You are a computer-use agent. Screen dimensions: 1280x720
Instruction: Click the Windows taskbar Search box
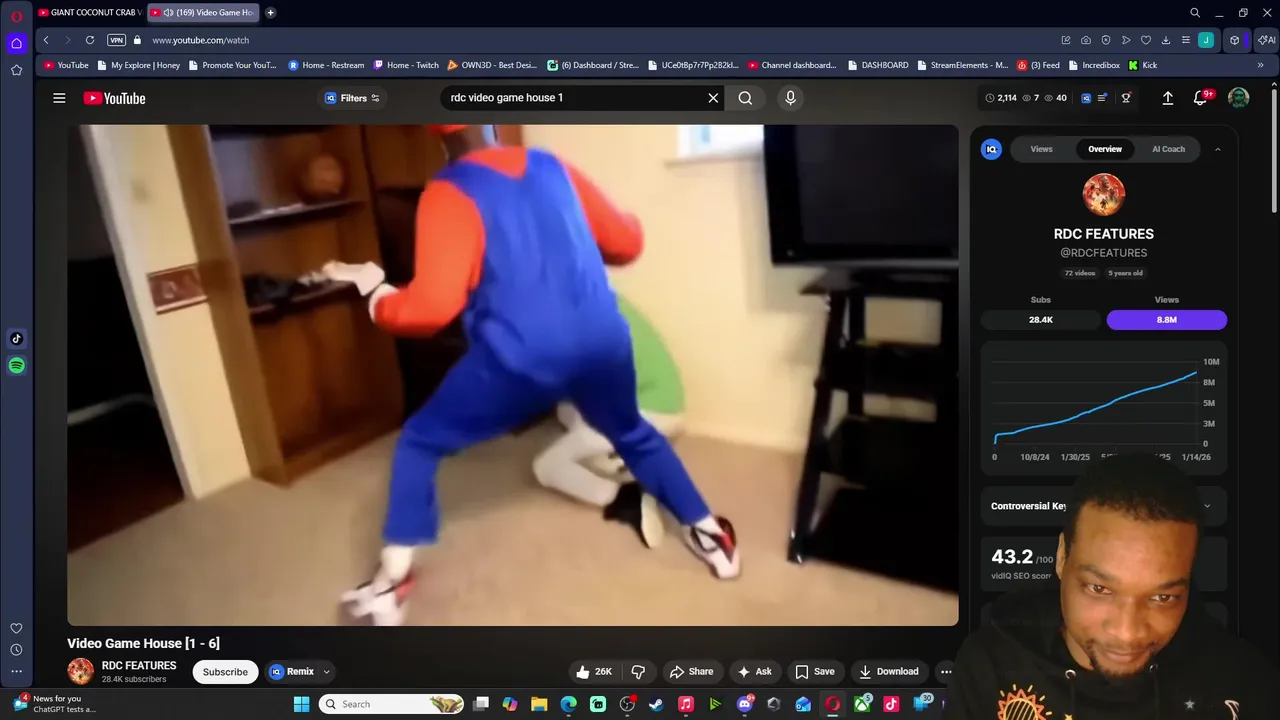pos(391,704)
